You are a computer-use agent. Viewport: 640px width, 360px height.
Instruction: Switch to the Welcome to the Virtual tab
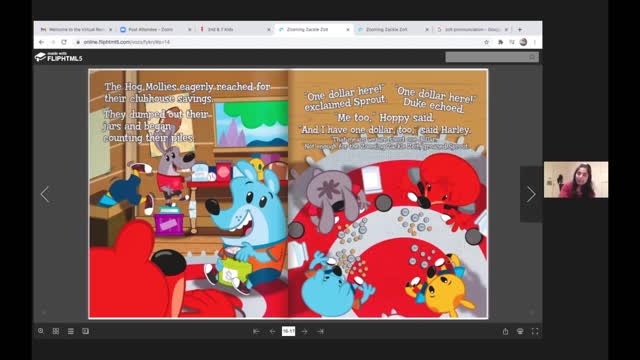pos(76,29)
